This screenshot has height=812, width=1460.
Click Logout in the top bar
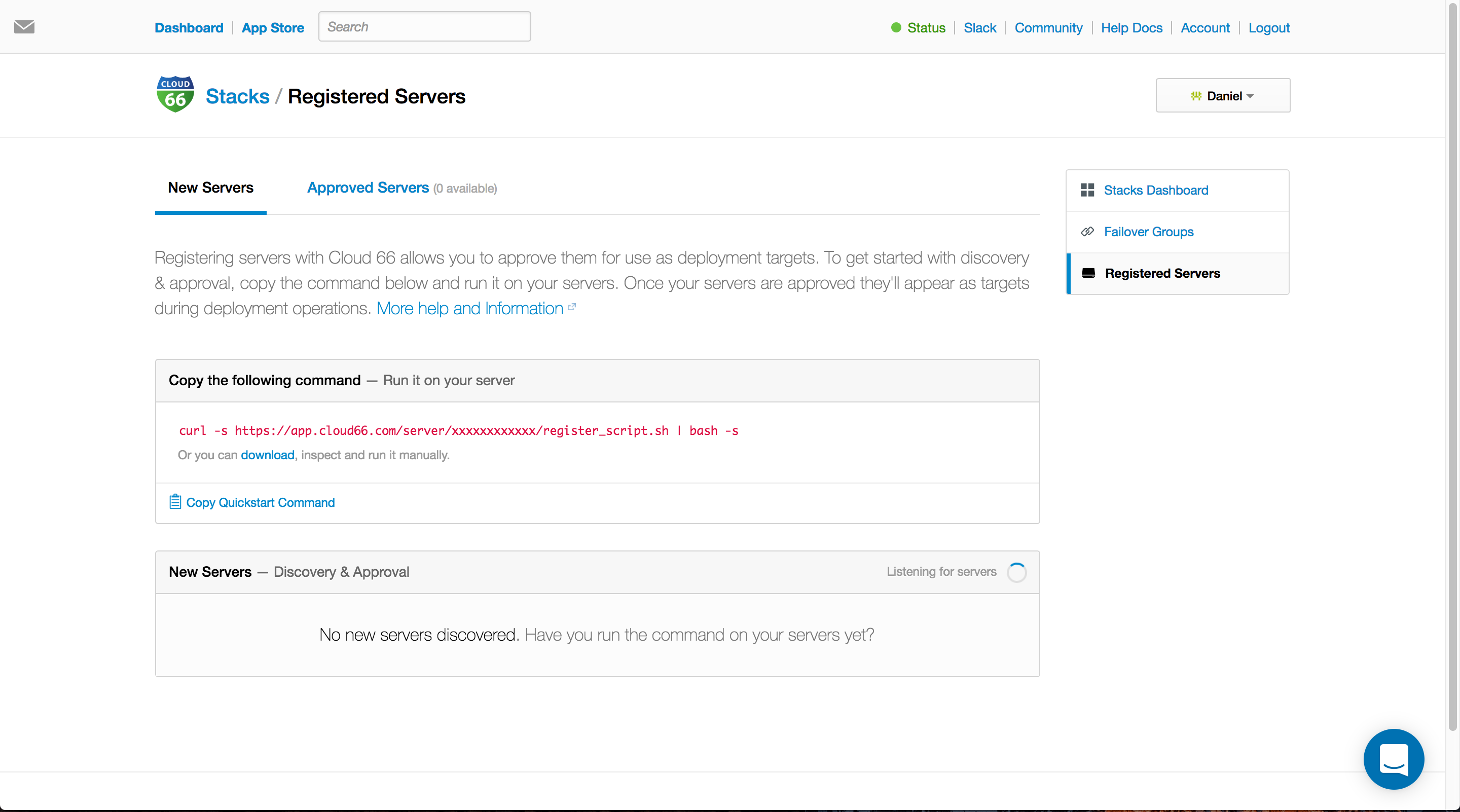(x=1269, y=27)
